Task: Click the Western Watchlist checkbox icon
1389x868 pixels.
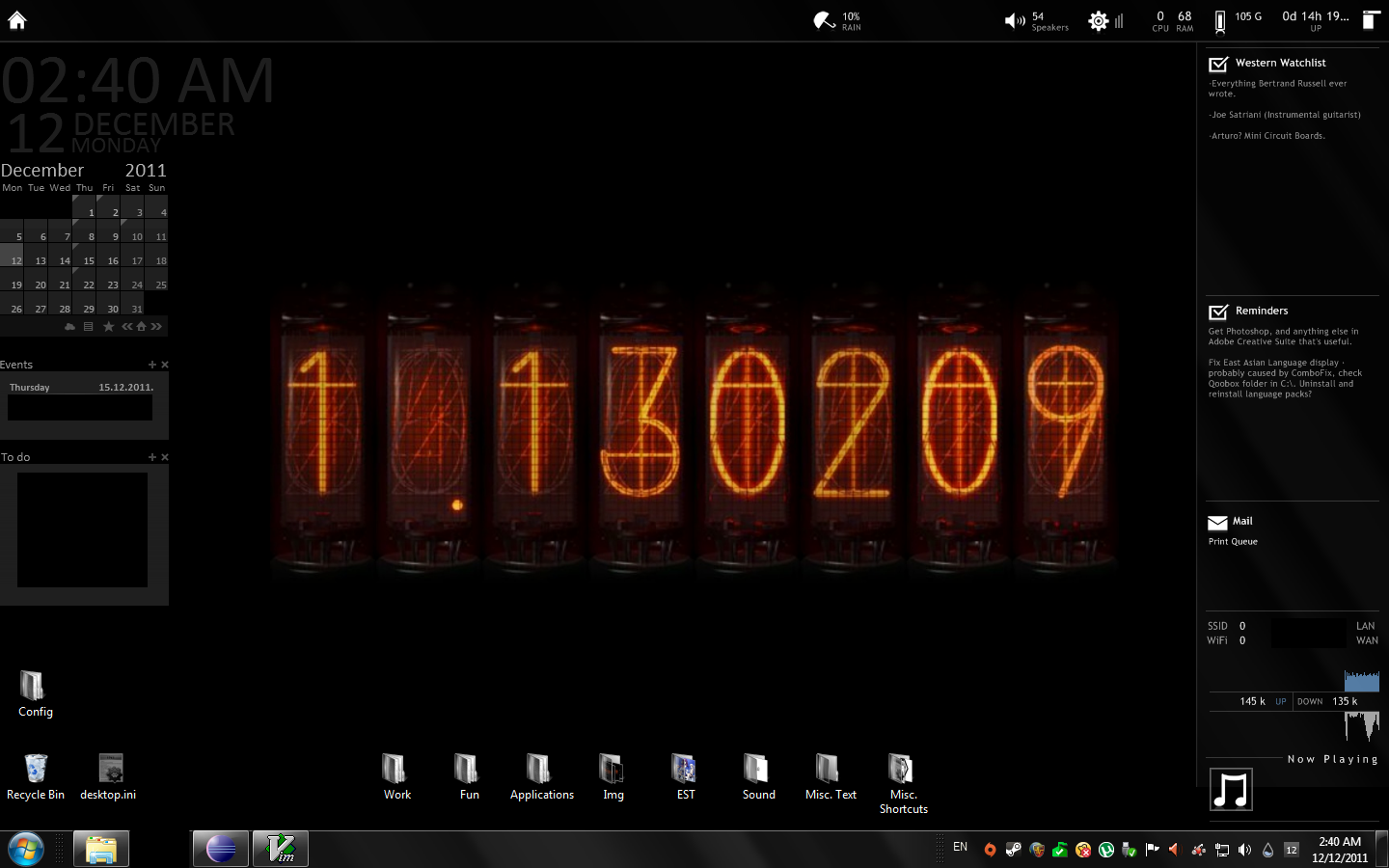Action: click(1218, 64)
